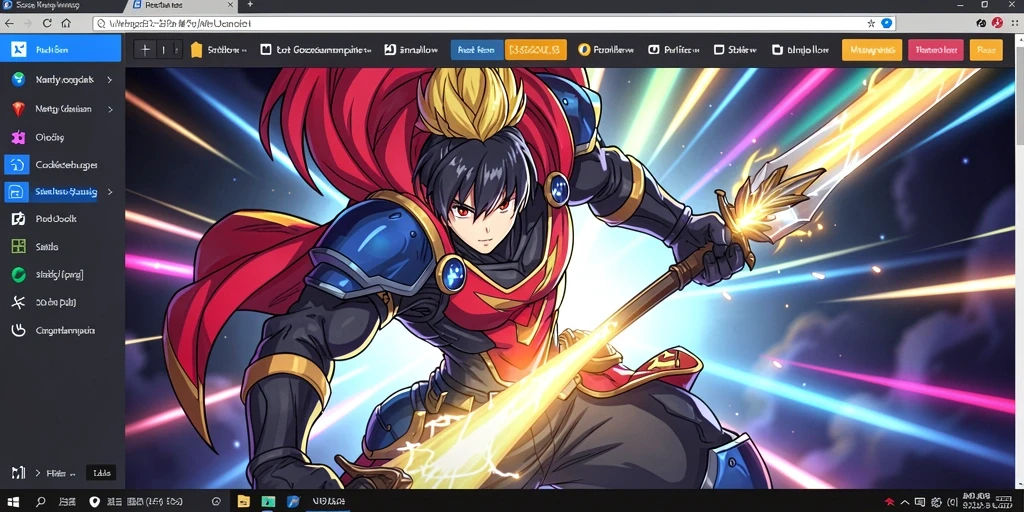Select the blue-green globe icon in the sidebar
1024x512 pixels.
pos(18,80)
